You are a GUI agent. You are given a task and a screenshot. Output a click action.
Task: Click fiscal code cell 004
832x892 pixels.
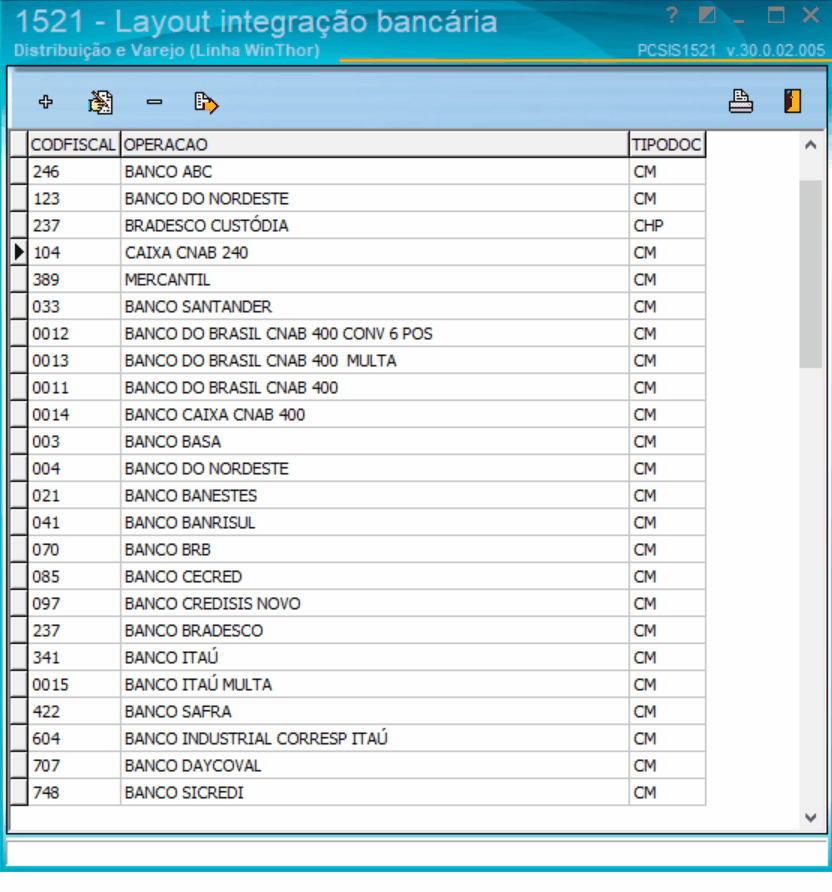click(74, 469)
